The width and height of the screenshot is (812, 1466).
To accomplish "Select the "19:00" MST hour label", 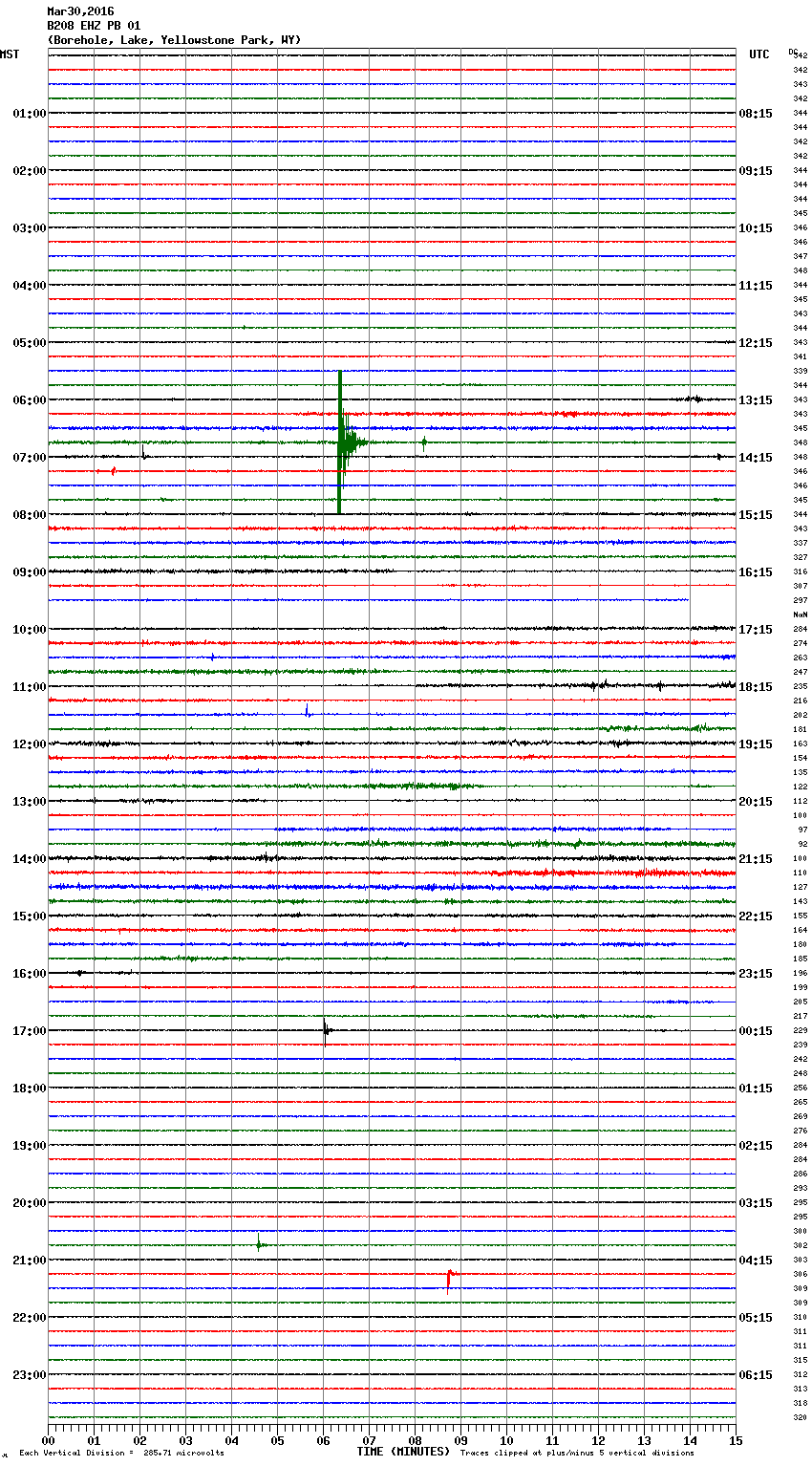I will coord(30,1146).
